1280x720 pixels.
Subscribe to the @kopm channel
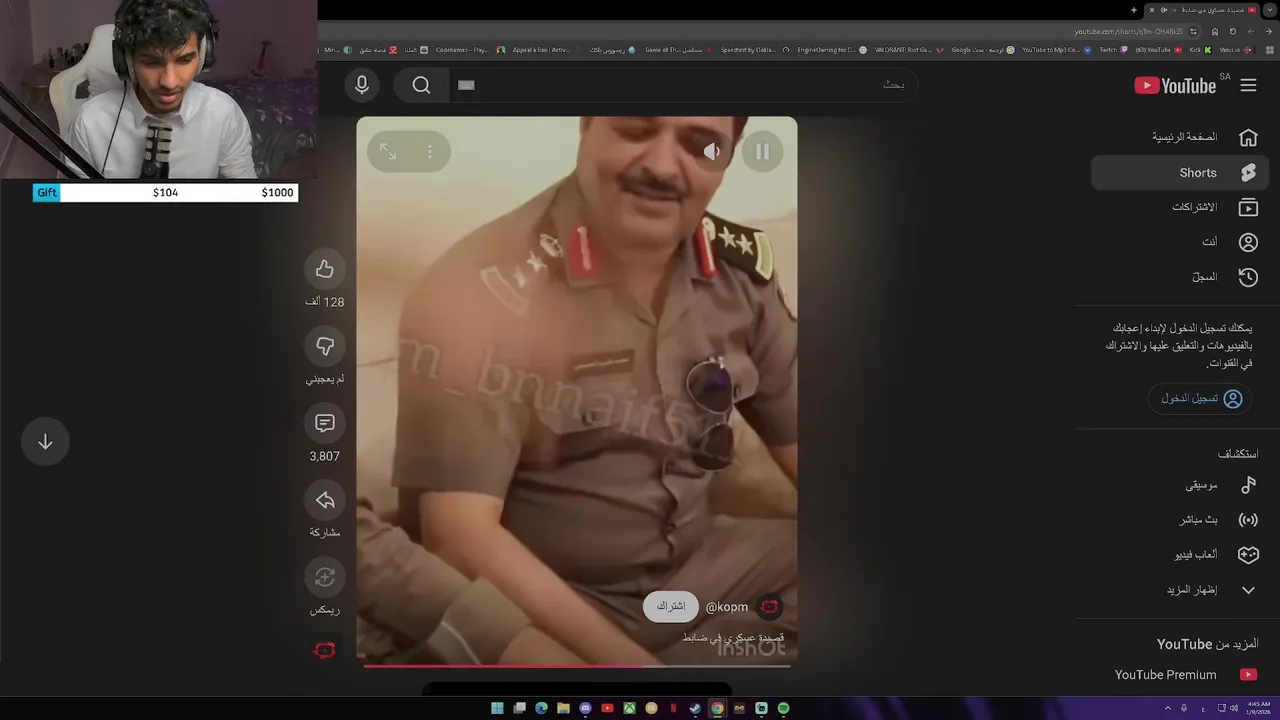click(671, 606)
